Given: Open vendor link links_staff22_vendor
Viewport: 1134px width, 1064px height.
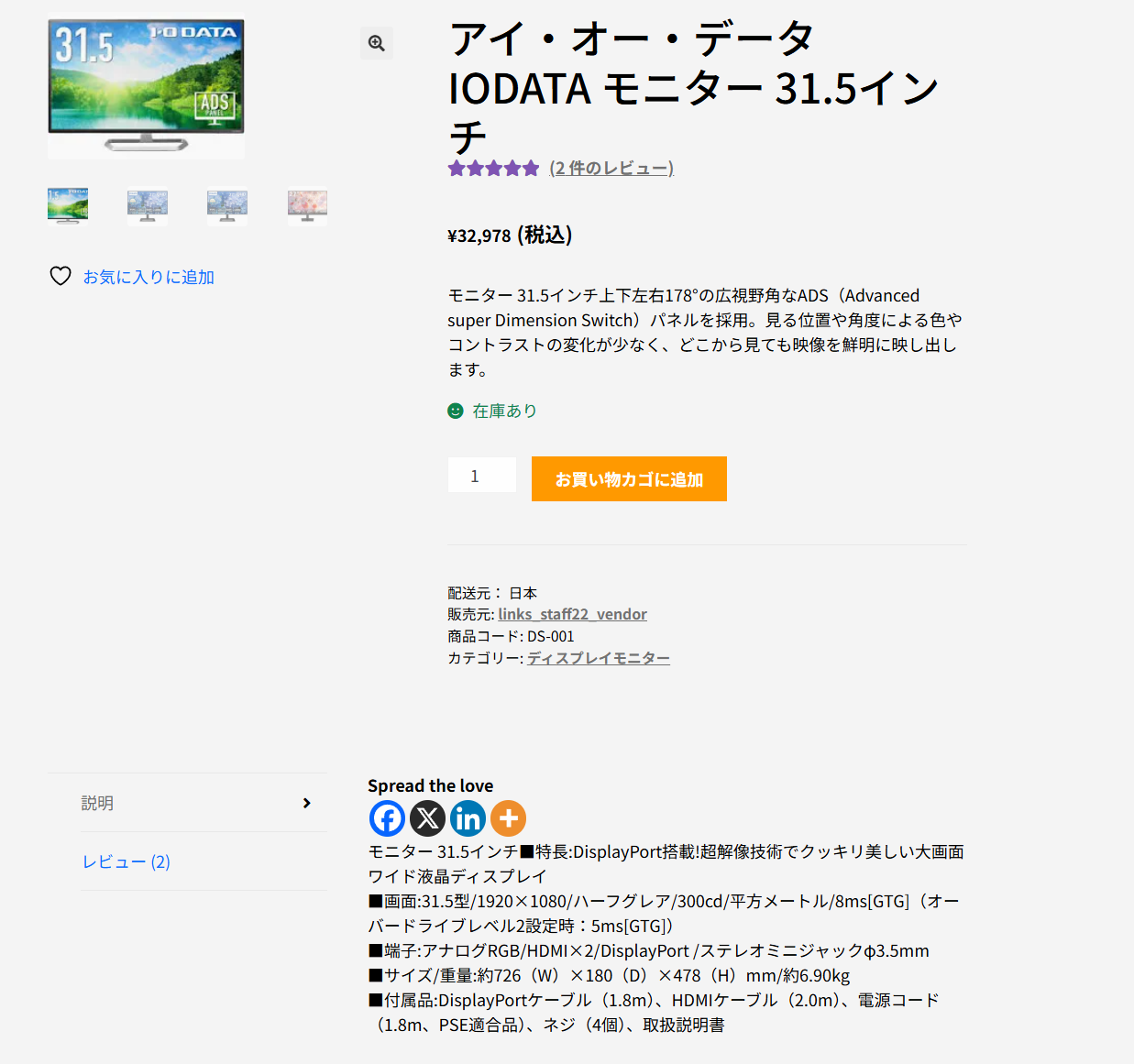Looking at the screenshot, I should click(572, 614).
